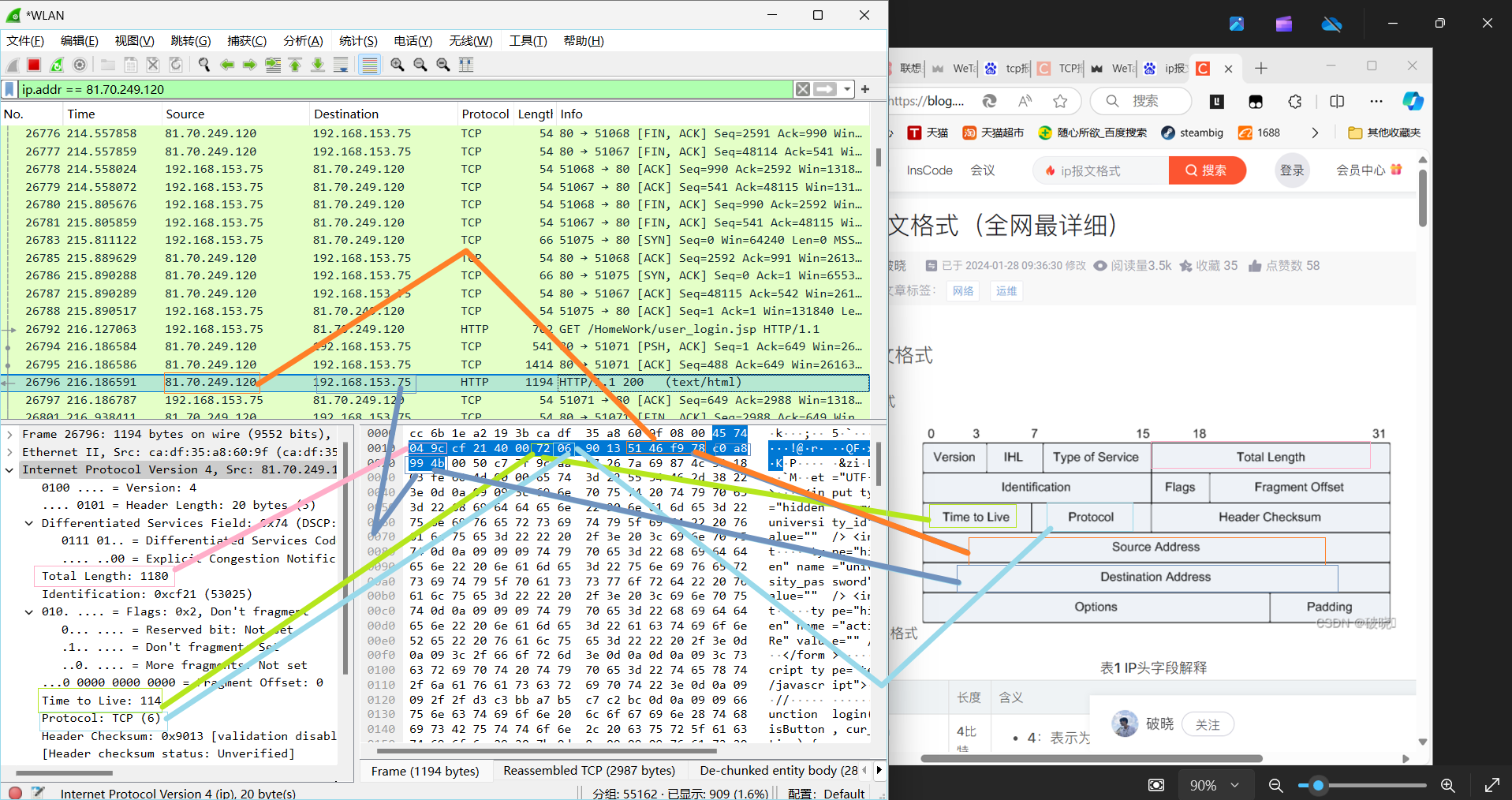The height and width of the screenshot is (800, 1512).
Task: Click go to specific packet icon
Action: (273, 65)
